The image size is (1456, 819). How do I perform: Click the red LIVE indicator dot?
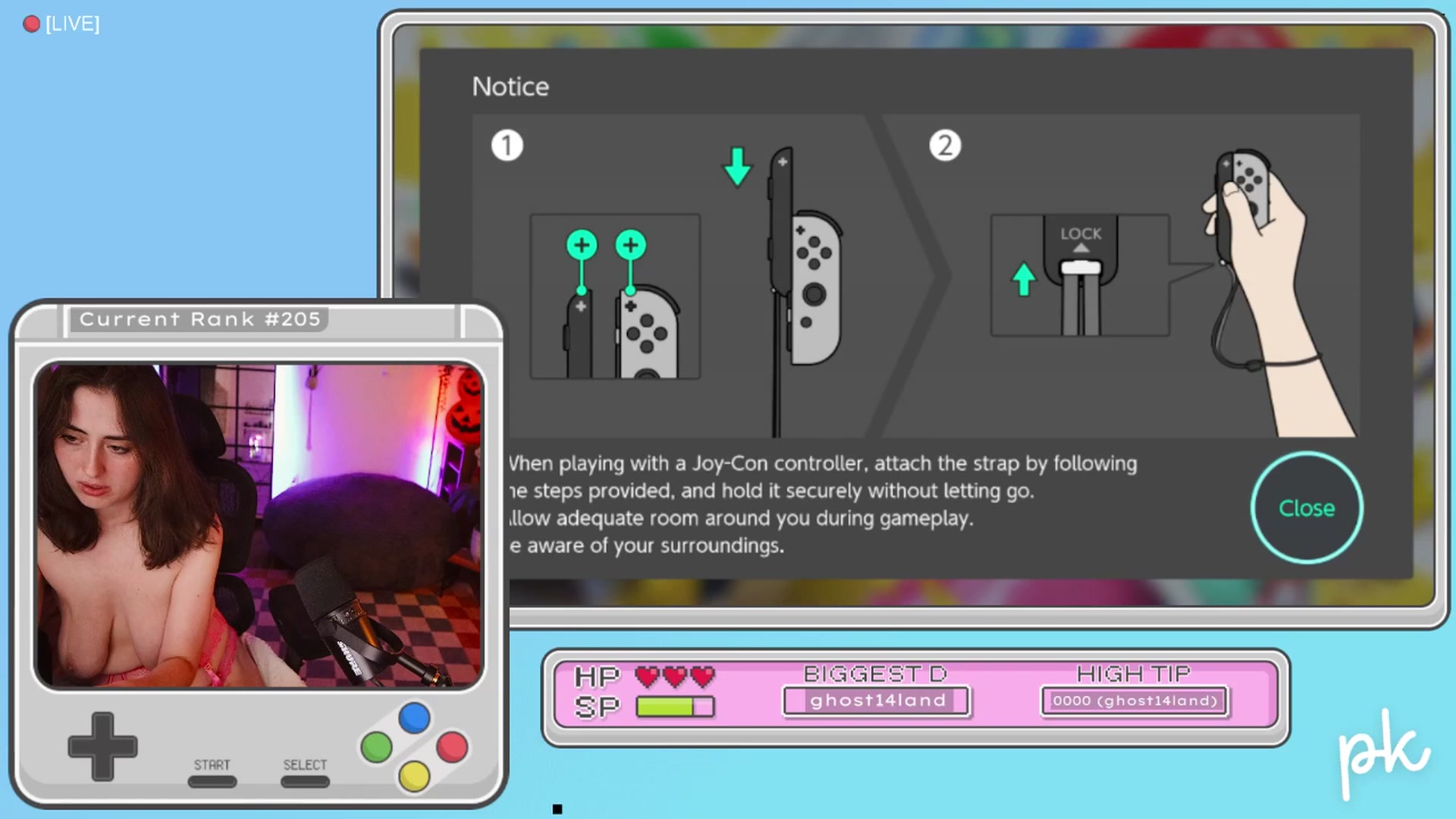coord(31,24)
